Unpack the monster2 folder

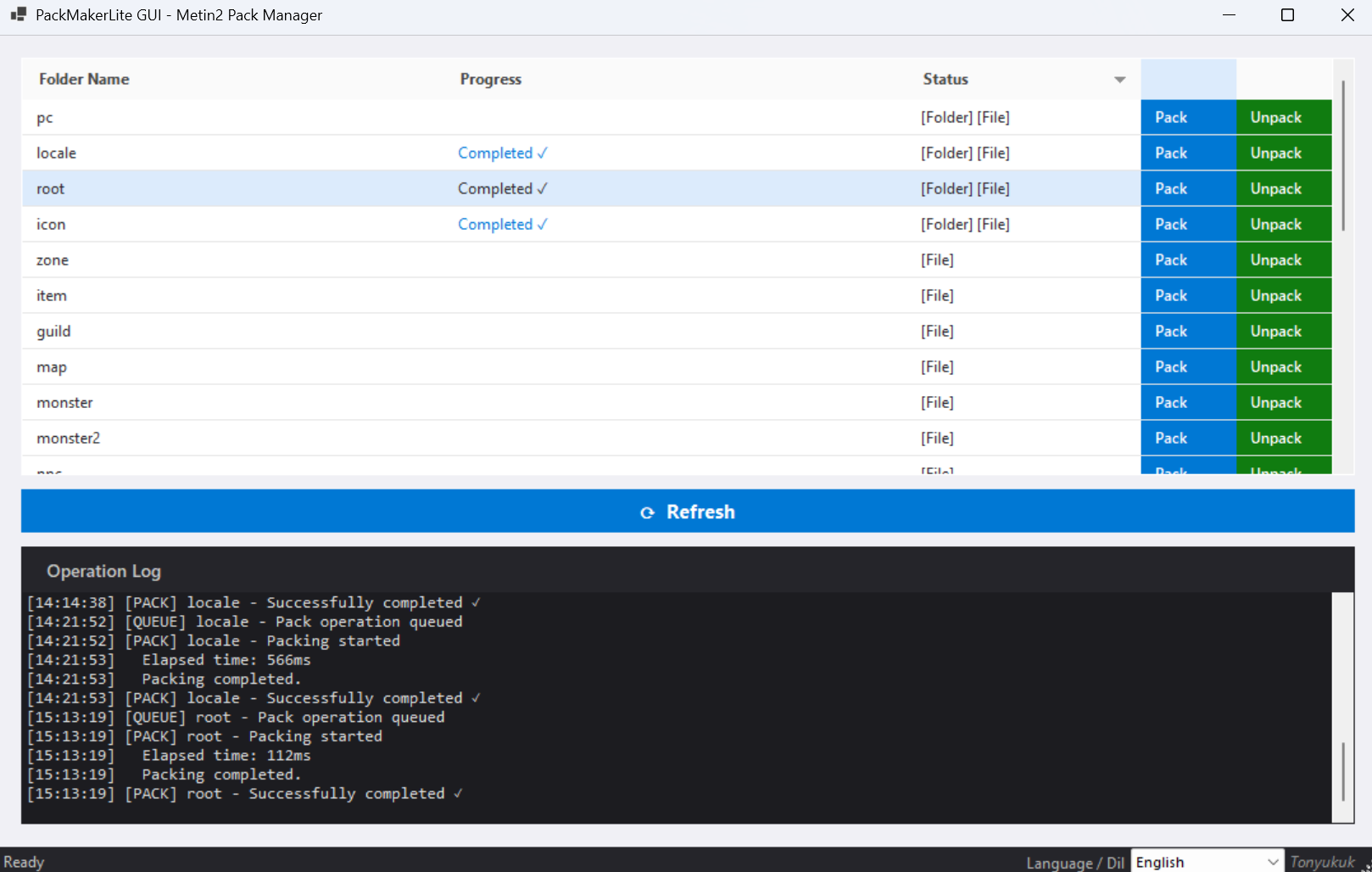pyautogui.click(x=1284, y=439)
